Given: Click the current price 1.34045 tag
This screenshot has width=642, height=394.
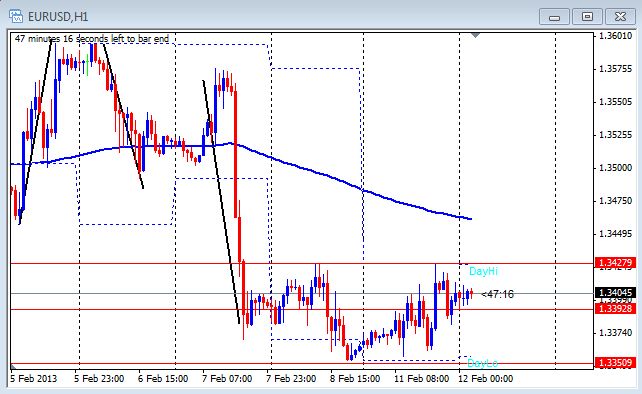Looking at the screenshot, I should click(615, 292).
